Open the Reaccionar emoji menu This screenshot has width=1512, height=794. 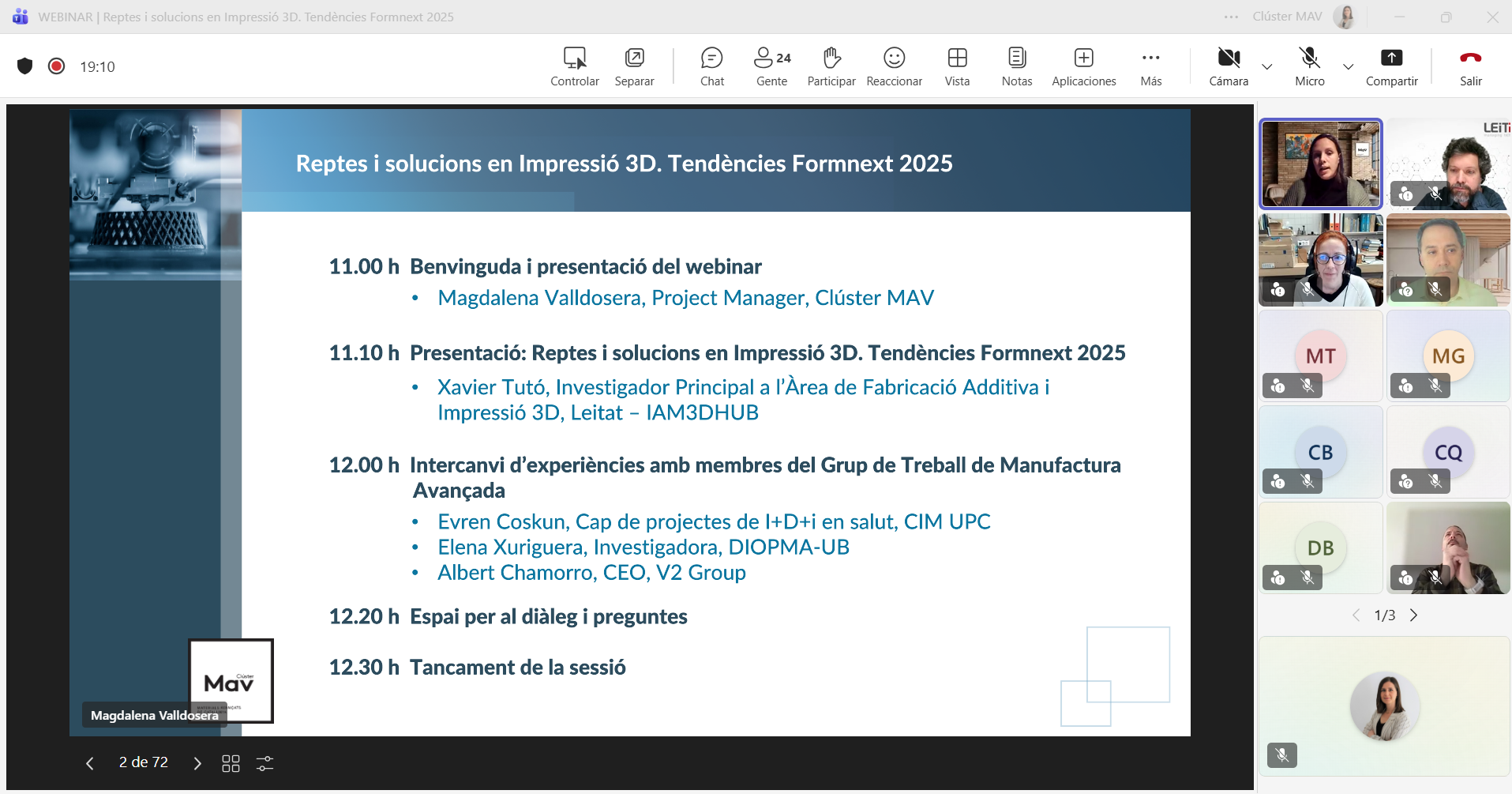894,66
